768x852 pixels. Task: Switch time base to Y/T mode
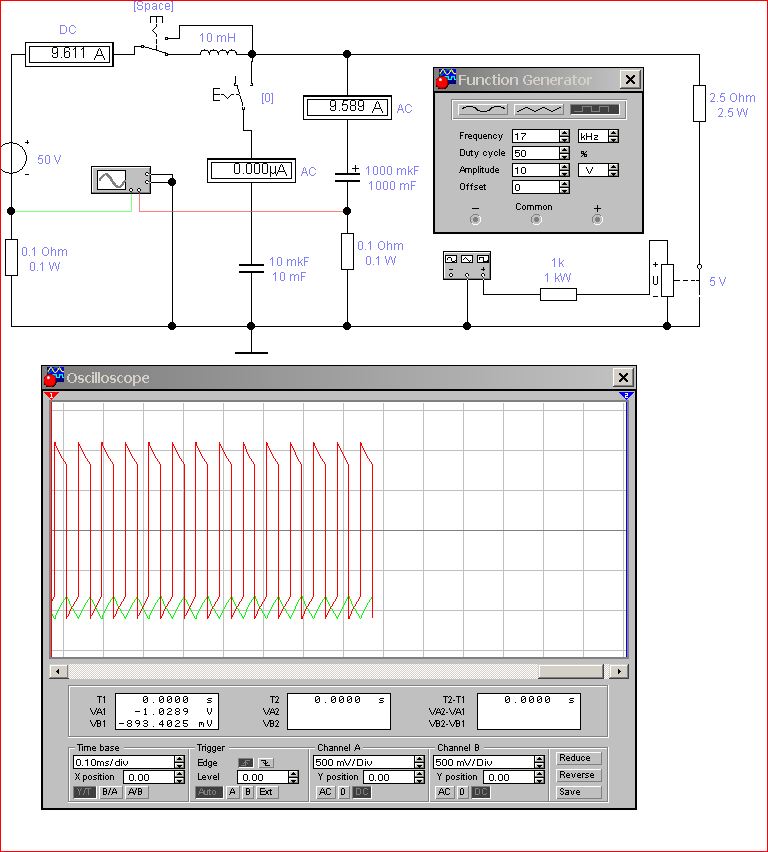tap(84, 792)
